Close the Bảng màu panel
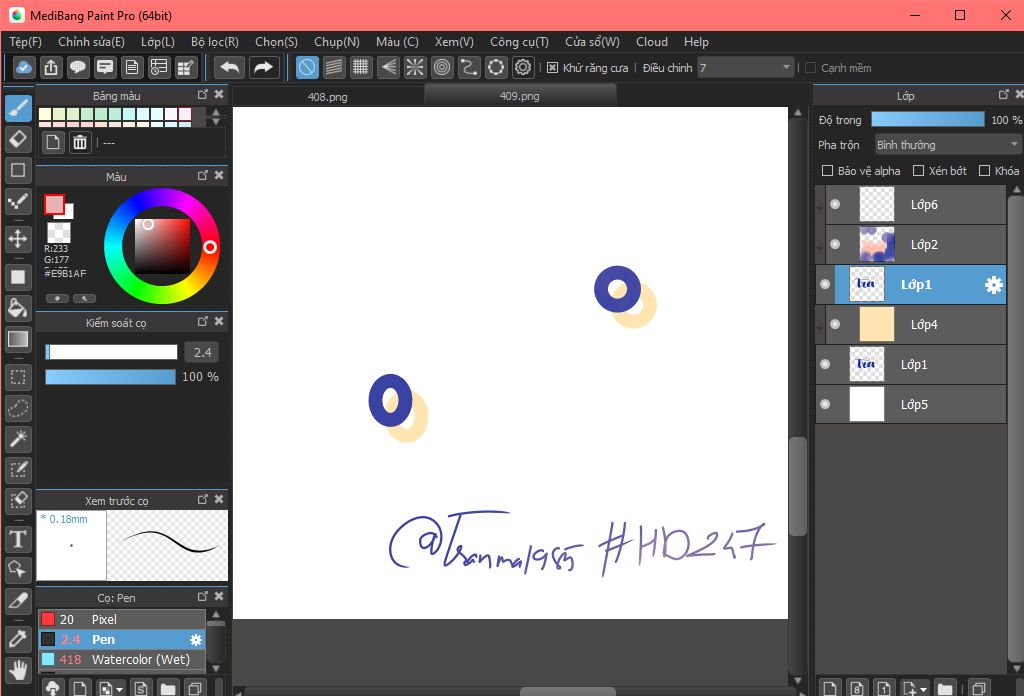The width and height of the screenshot is (1024, 696). [x=219, y=95]
